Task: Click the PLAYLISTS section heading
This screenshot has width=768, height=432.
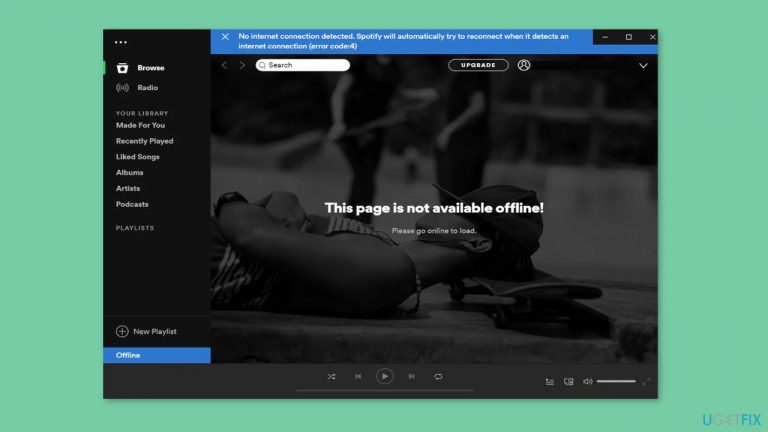Action: pyautogui.click(x=135, y=228)
